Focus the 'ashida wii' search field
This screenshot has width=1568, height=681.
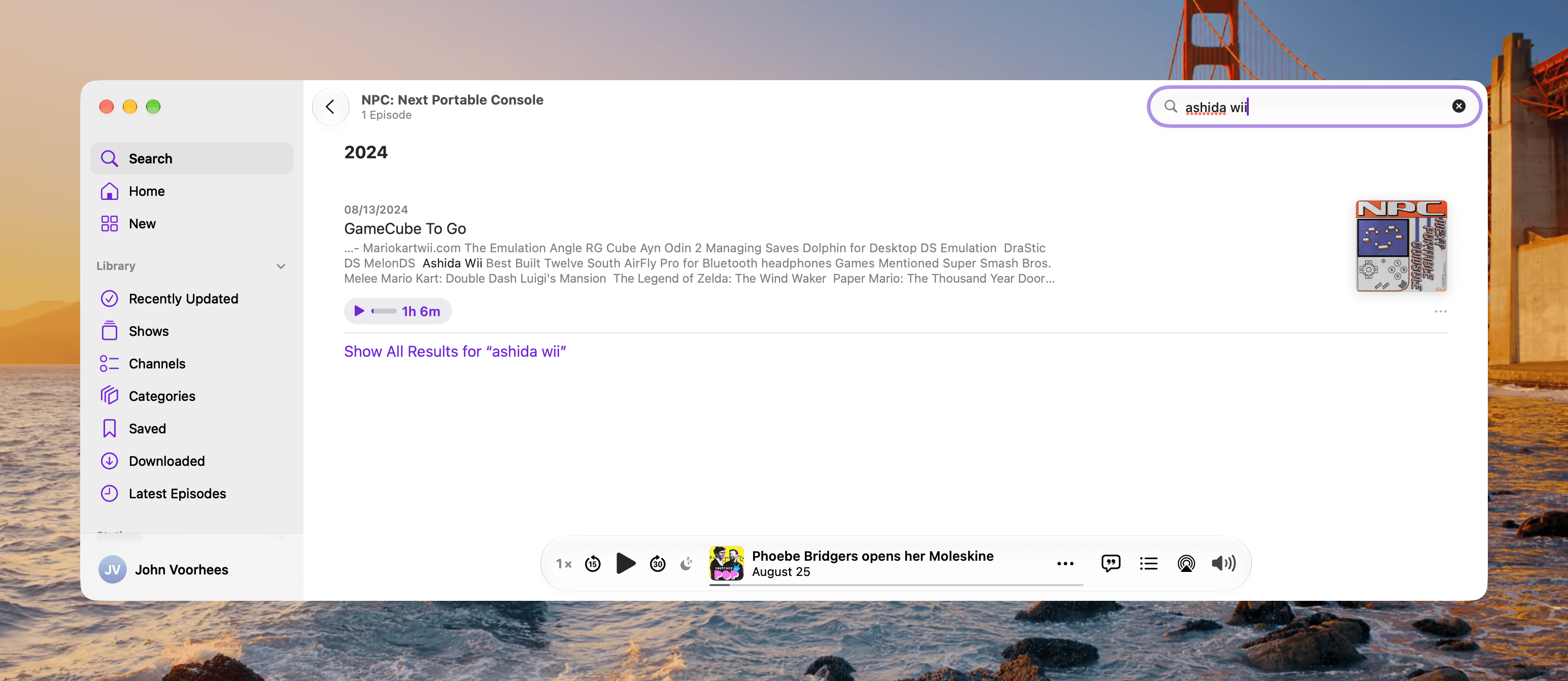[1314, 107]
